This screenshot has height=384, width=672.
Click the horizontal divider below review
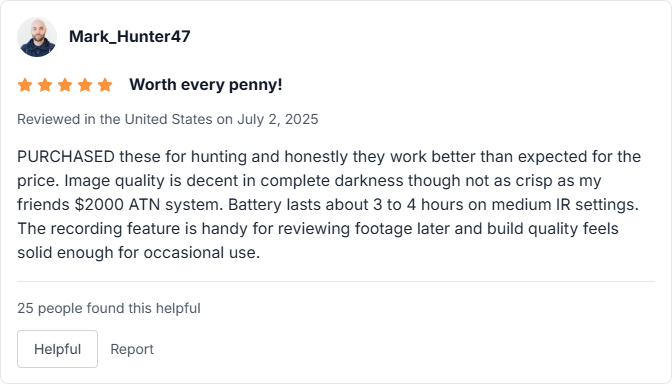pos(336,282)
